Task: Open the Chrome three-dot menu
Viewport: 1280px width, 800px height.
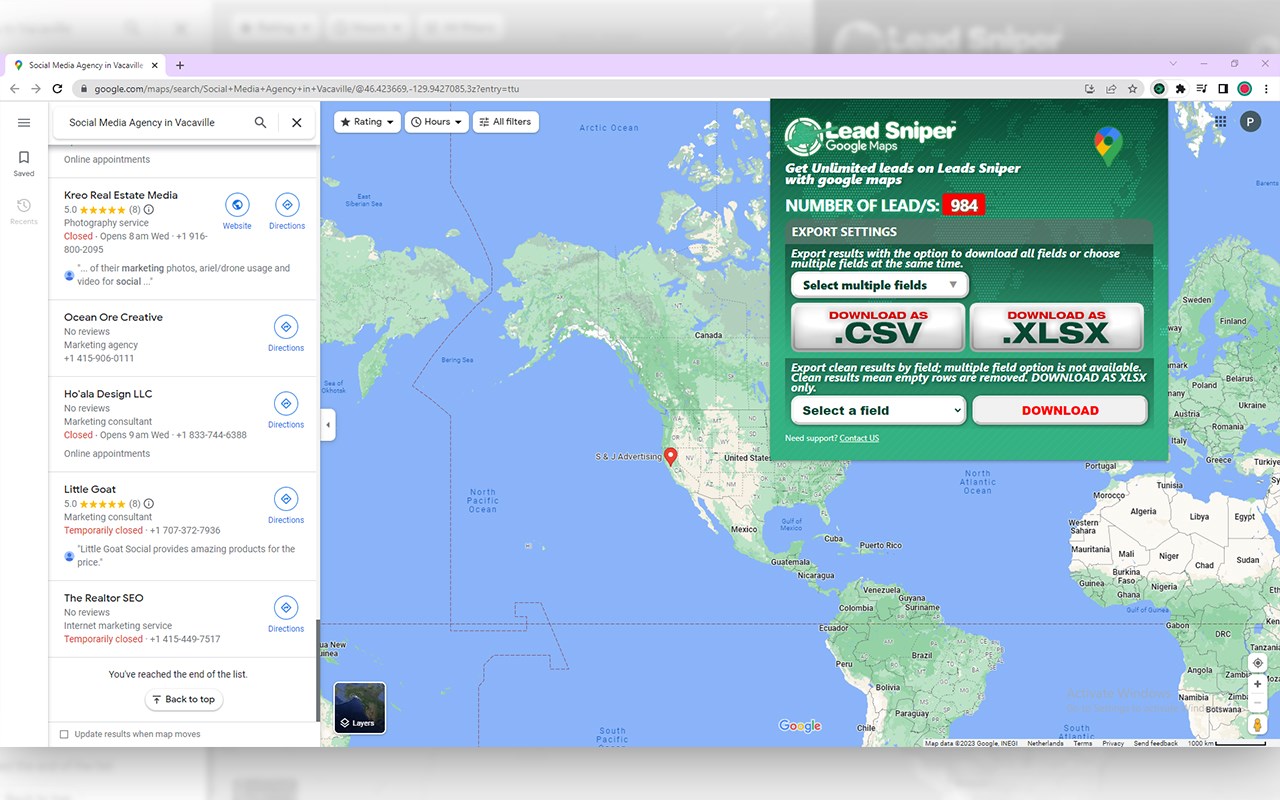Action: click(1266, 89)
